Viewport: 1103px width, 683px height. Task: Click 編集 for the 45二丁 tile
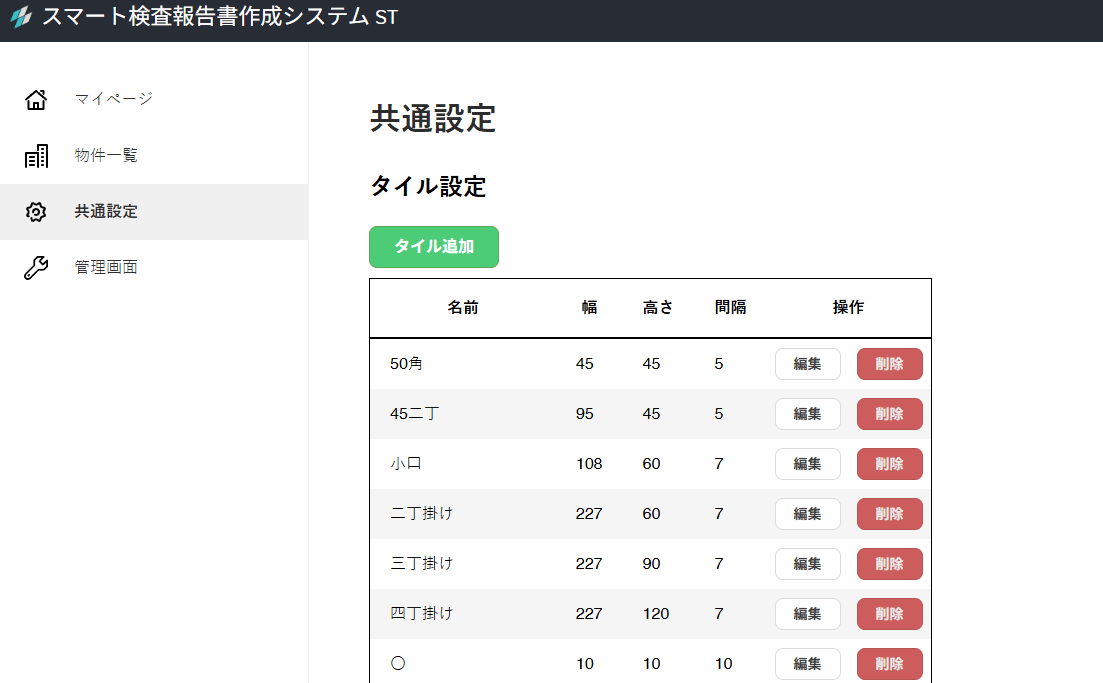pos(807,414)
